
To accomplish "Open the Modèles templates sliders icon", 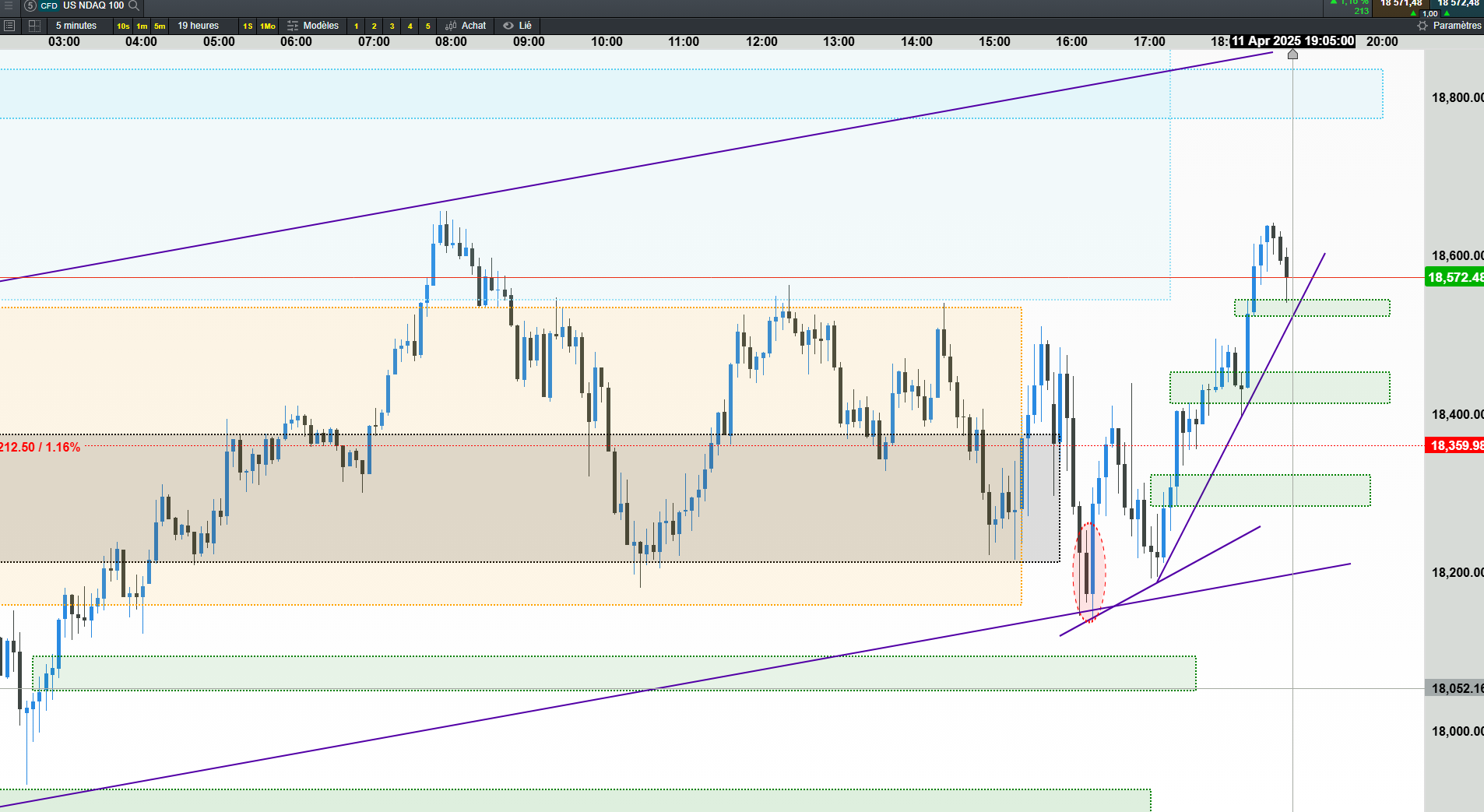I will (293, 26).
